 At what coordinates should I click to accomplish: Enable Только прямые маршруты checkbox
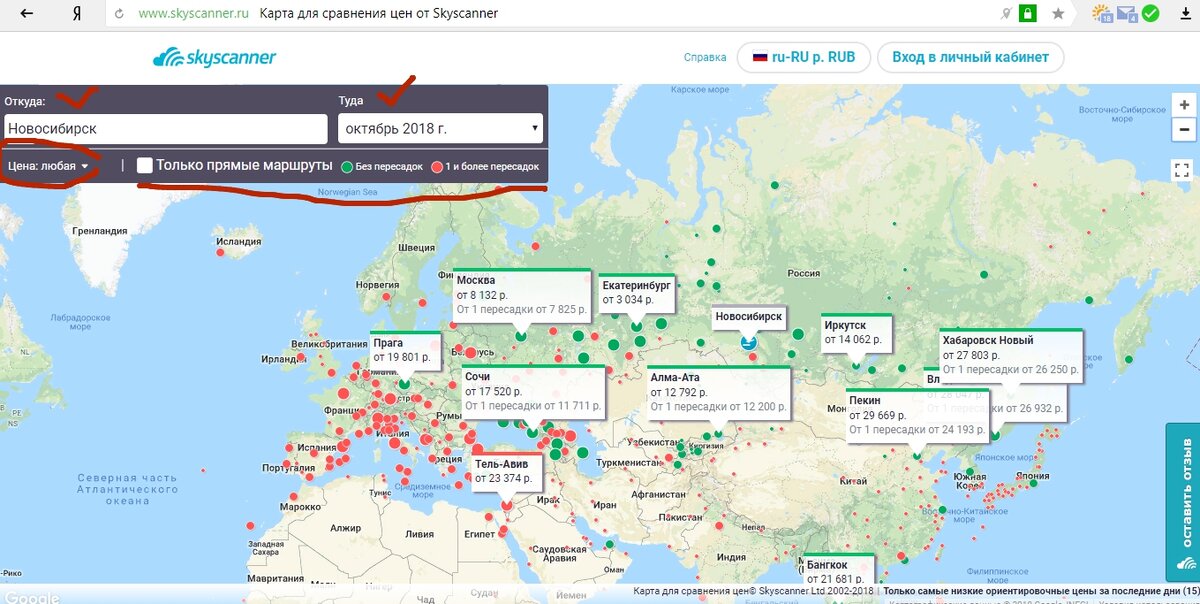tap(145, 165)
